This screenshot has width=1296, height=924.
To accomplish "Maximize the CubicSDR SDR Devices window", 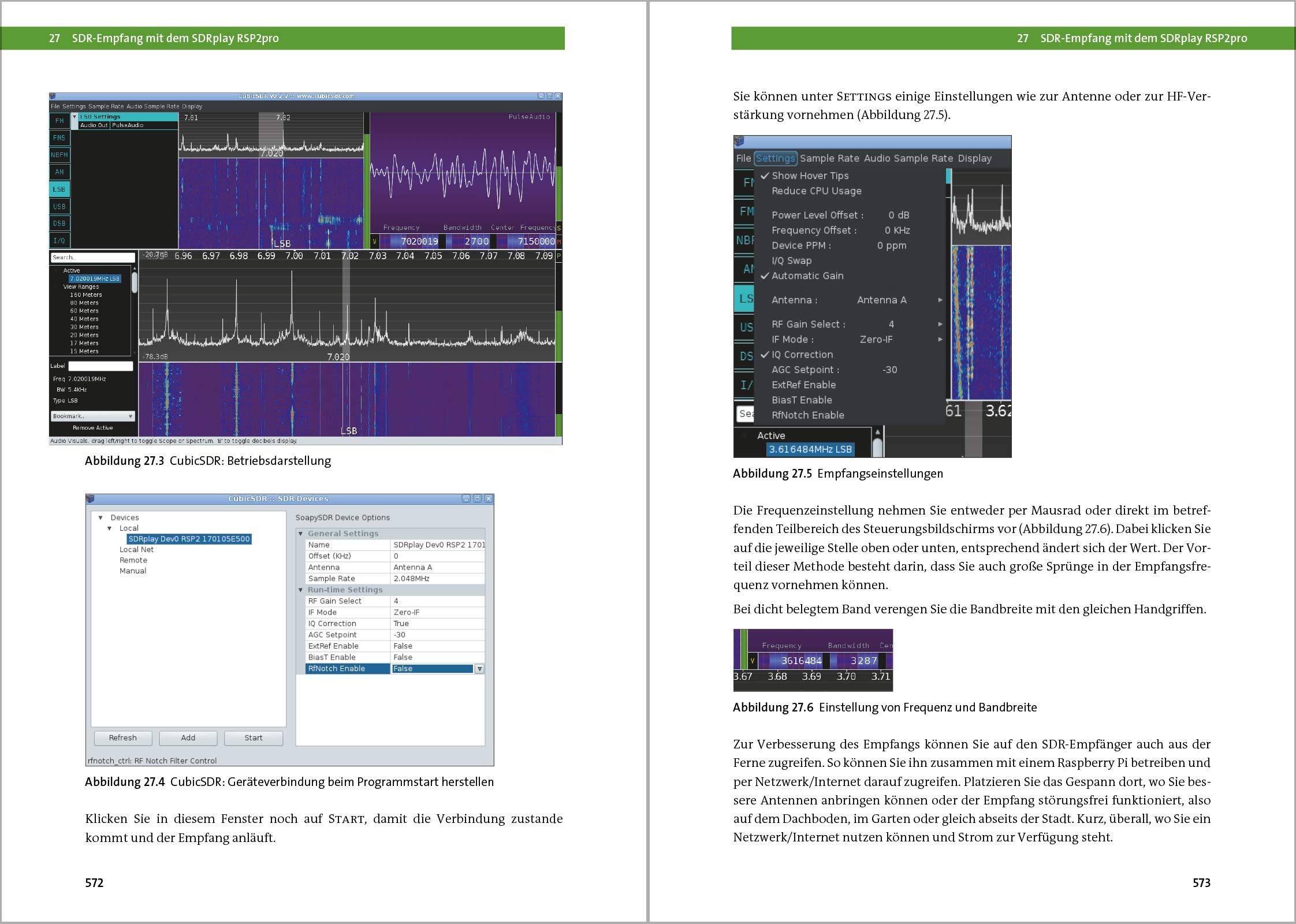I will (x=477, y=498).
